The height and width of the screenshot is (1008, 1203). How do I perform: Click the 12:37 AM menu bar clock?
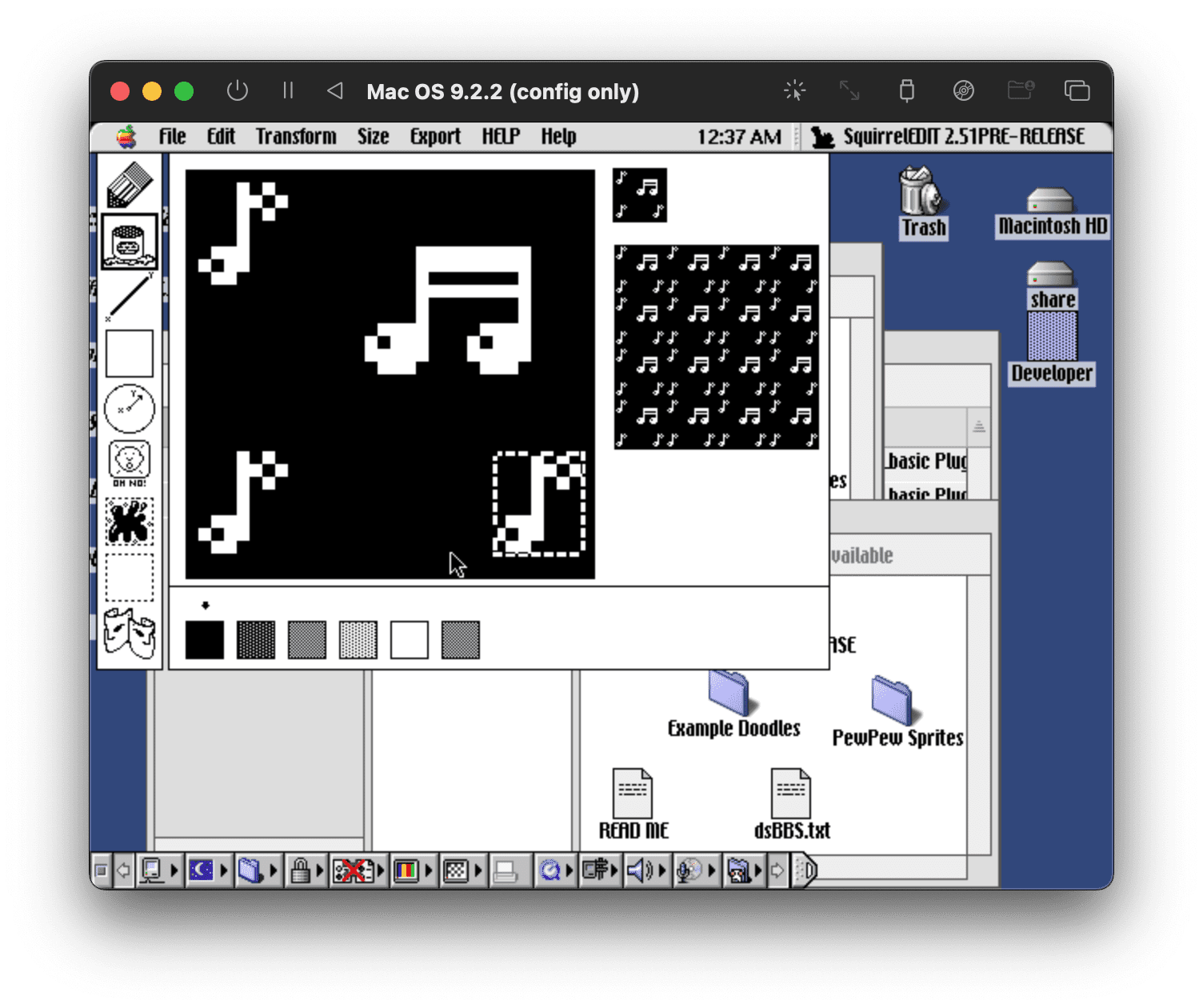click(739, 137)
